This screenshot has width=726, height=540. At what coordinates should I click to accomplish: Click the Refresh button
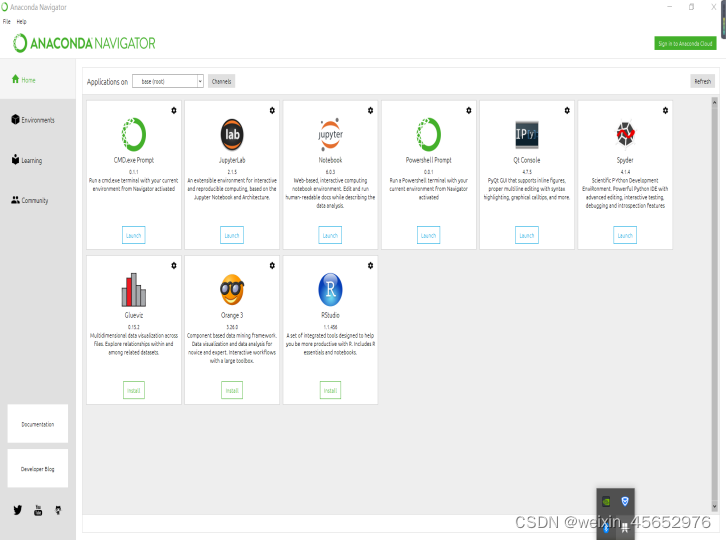tap(702, 81)
